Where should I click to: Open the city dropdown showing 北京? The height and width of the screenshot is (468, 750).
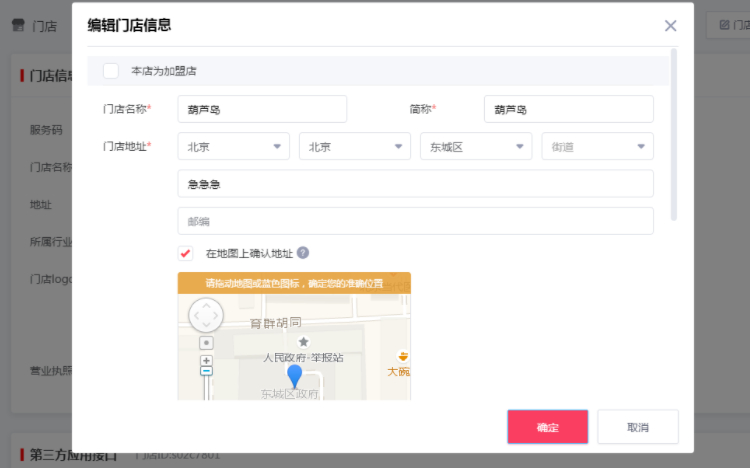tap(354, 146)
